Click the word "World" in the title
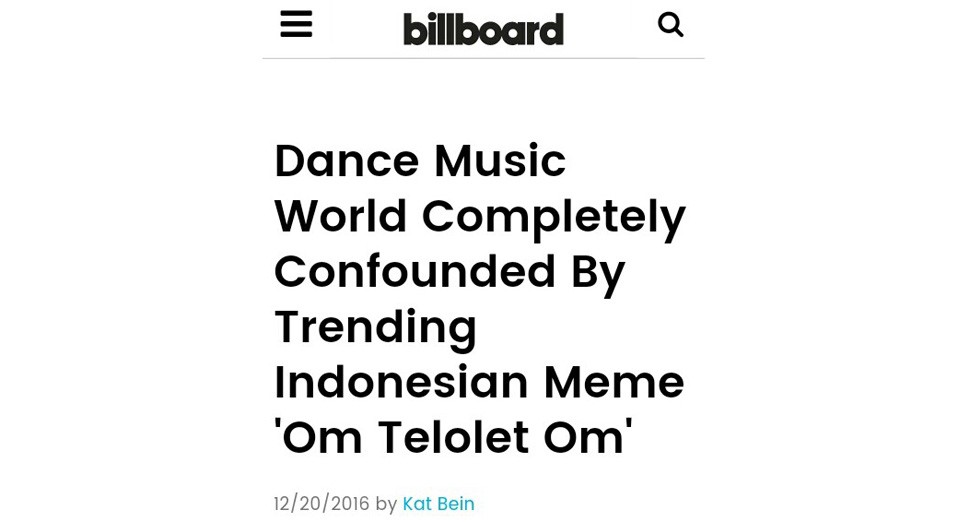970x522 pixels. (x=340, y=216)
